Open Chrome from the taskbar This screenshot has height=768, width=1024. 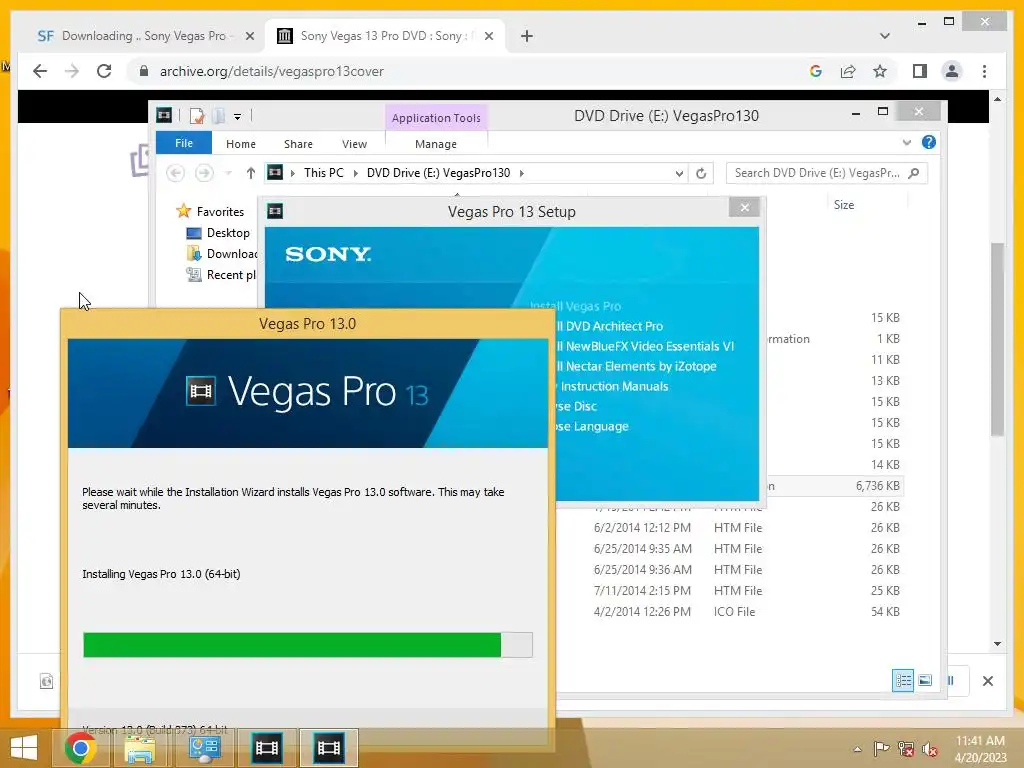tap(80, 748)
